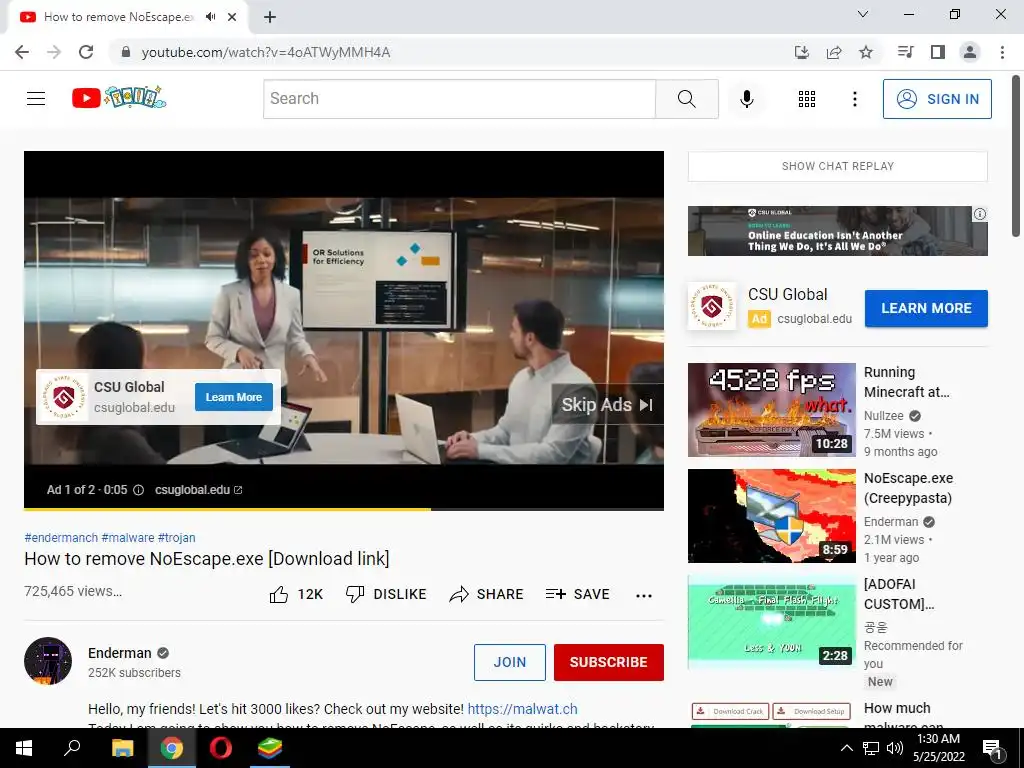The image size is (1024, 768).
Task: Open the Nullzee channel name
Action: [x=884, y=416]
